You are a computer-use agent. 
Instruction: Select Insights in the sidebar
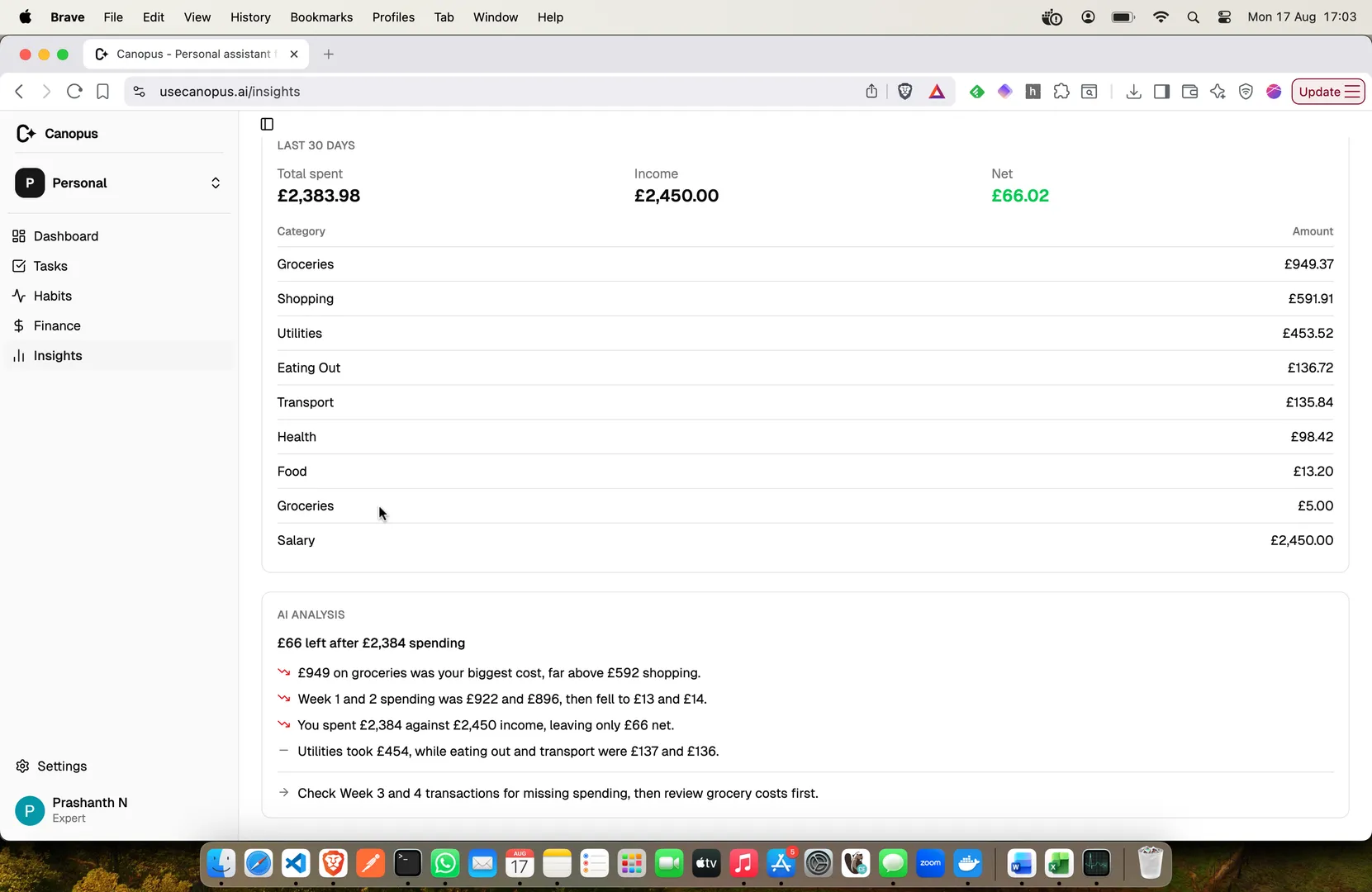tap(119, 355)
